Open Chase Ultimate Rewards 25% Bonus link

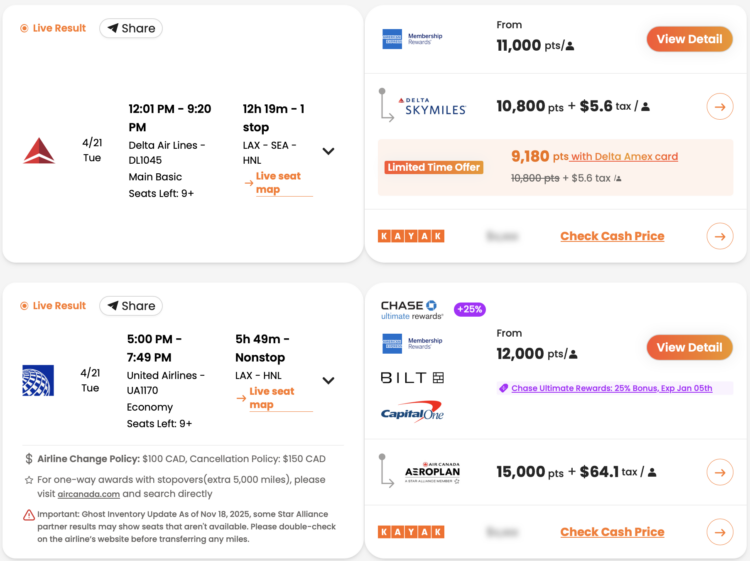pos(611,388)
